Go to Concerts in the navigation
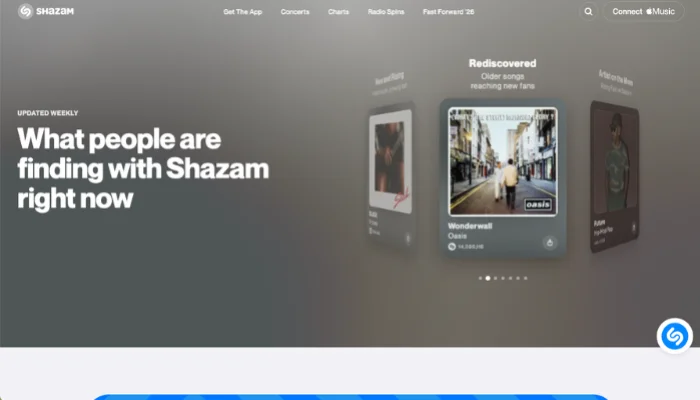Screen dimensions: 700x400 [x=295, y=12]
